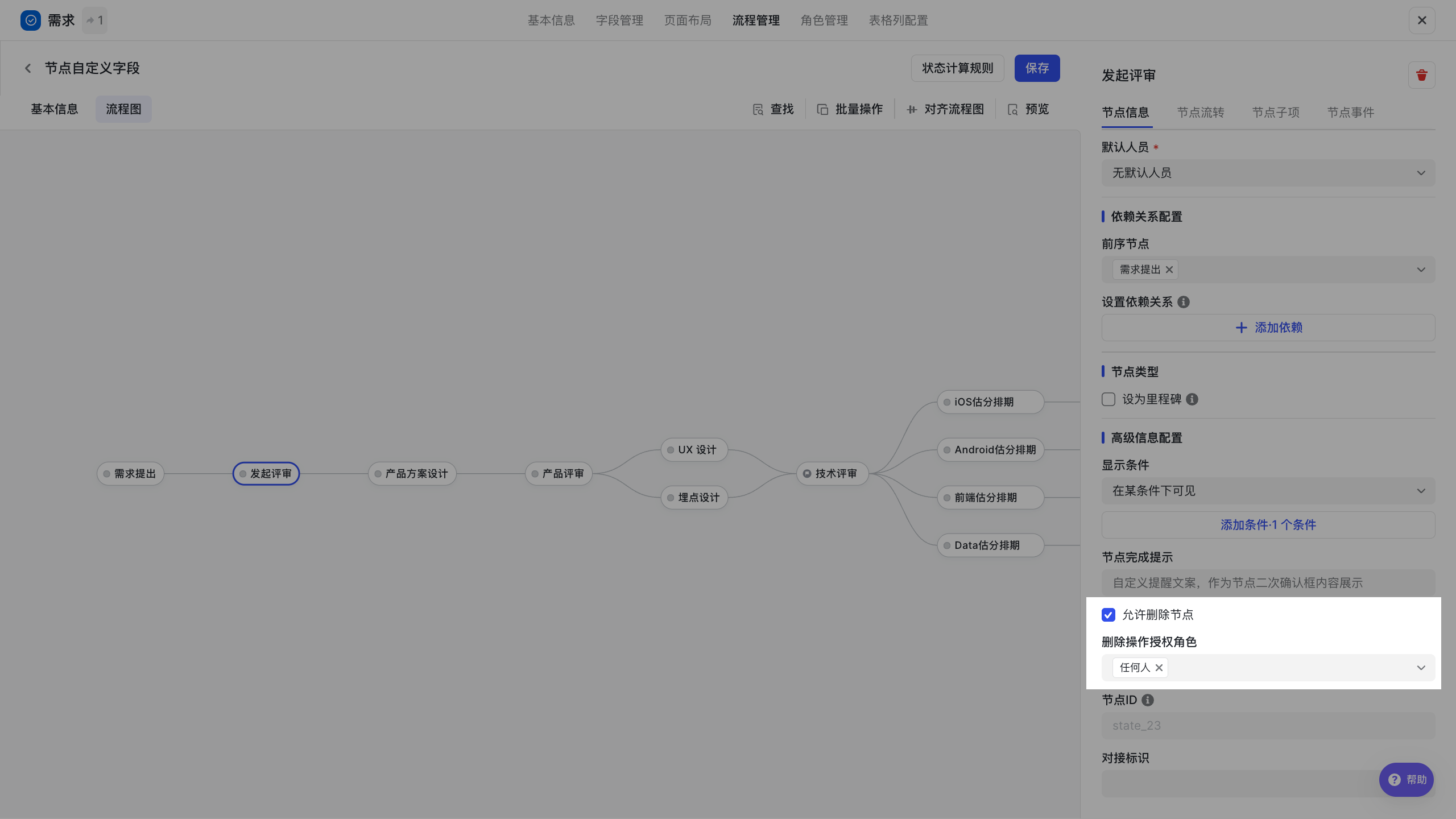
Task: Click the 需求 work item logo icon
Action: pos(31,20)
